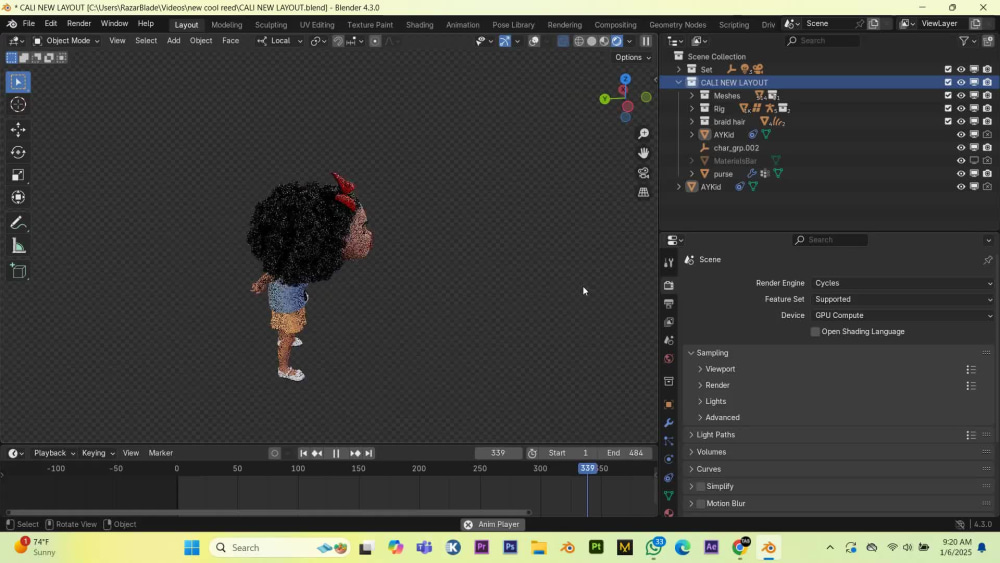Select the Annotate pencil tool
The image size is (1000, 563).
tap(18, 223)
